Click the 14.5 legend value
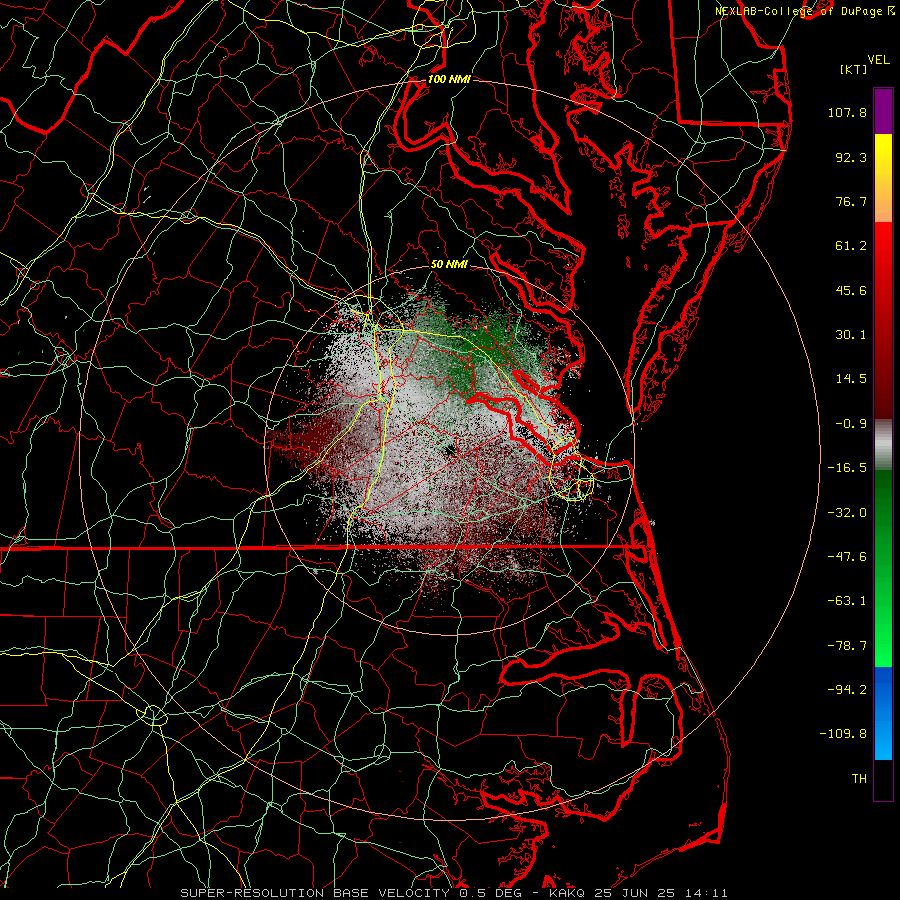Image resolution: width=900 pixels, height=900 pixels. pos(851,379)
